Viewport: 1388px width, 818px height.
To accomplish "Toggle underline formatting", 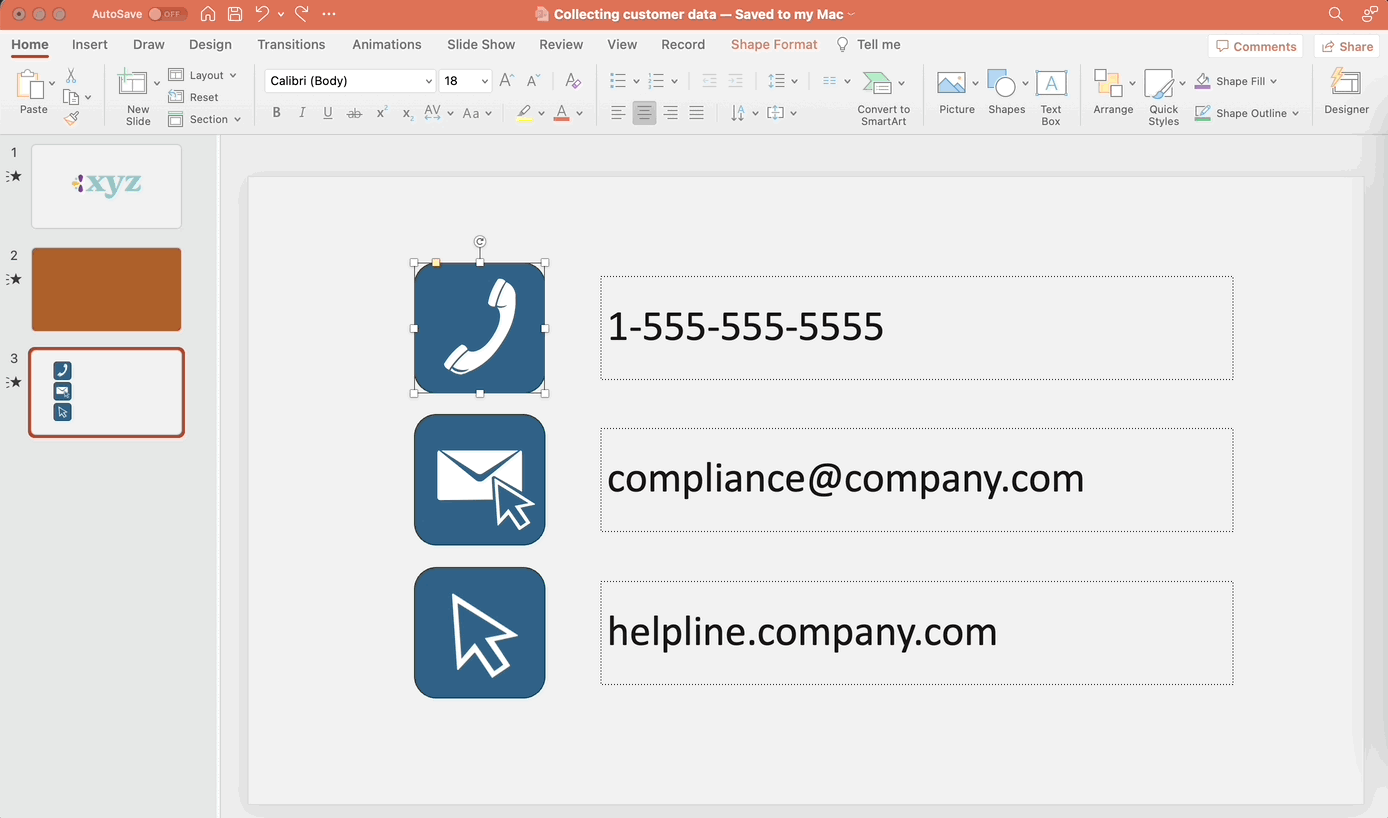I will (327, 113).
